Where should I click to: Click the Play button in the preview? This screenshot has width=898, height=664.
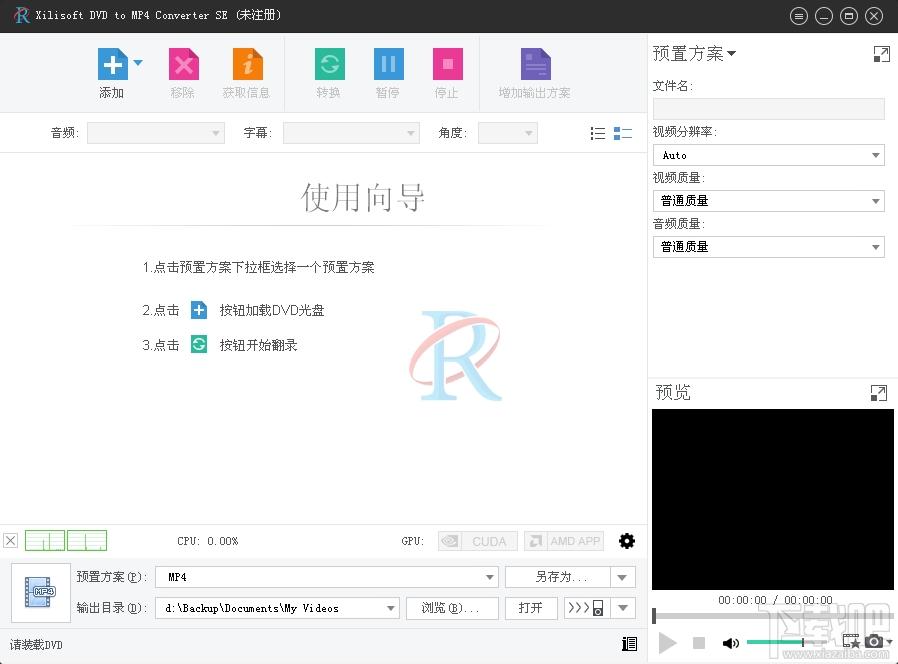coord(667,643)
